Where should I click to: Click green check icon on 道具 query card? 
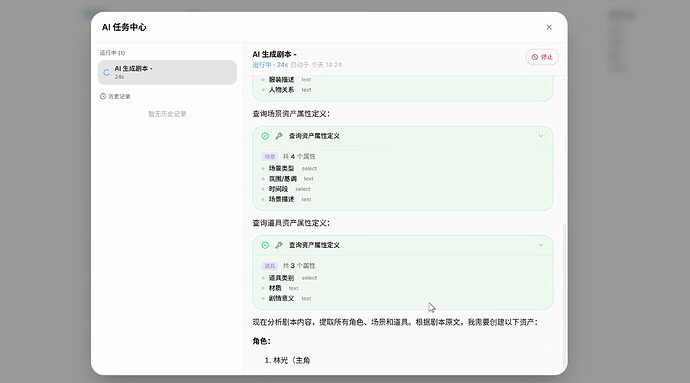265,245
